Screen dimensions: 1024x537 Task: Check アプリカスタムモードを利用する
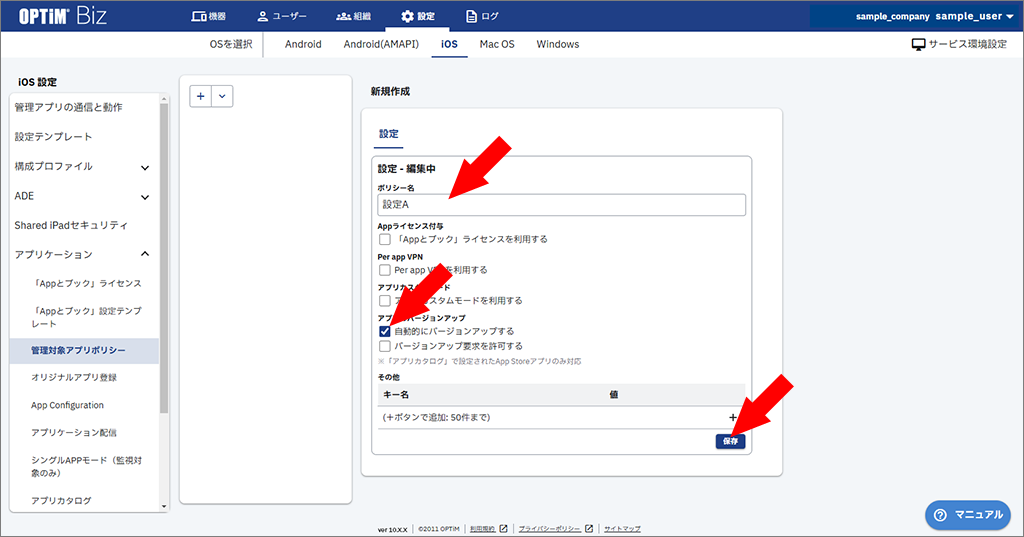385,301
